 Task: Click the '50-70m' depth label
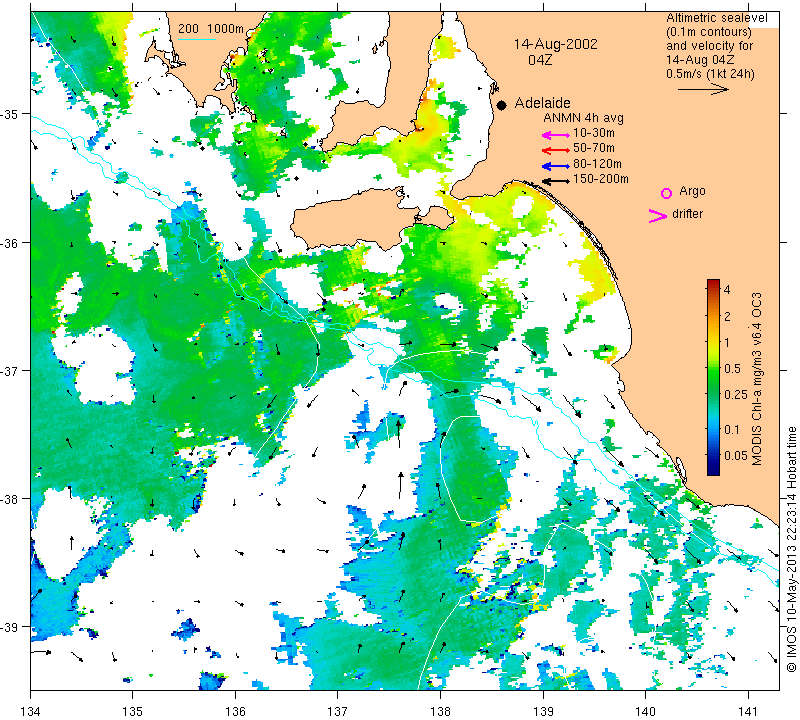coord(594,148)
